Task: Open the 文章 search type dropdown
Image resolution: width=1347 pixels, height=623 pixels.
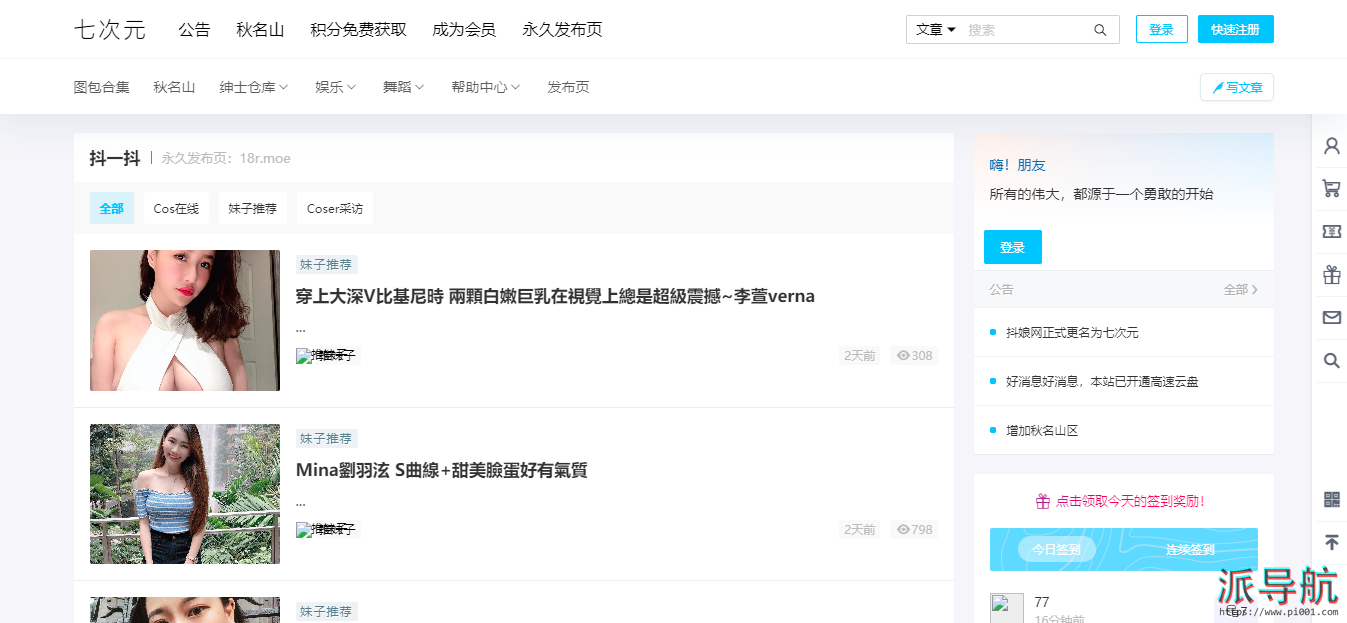Action: (936, 30)
